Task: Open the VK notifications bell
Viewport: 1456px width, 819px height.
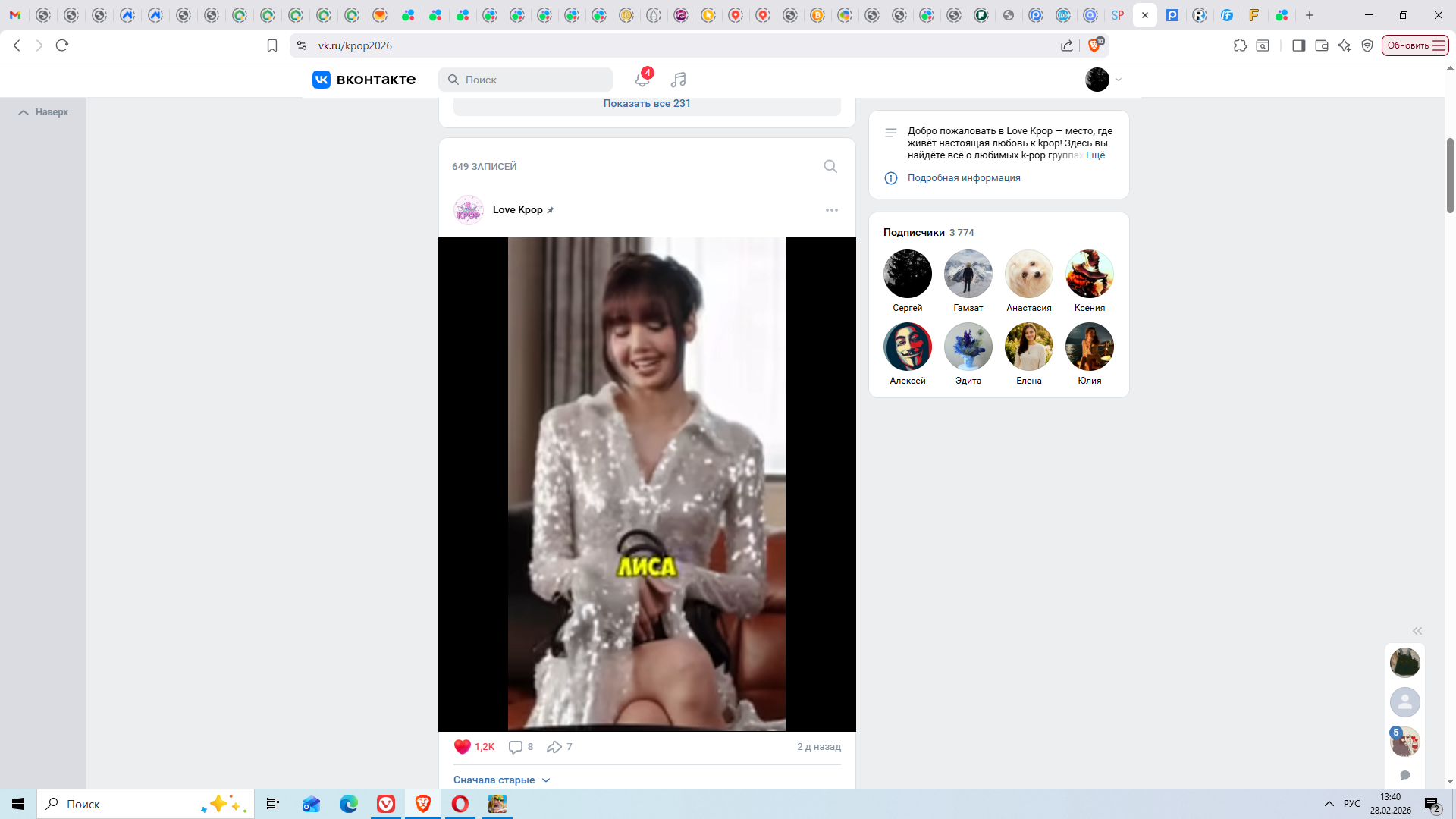Action: [x=642, y=80]
